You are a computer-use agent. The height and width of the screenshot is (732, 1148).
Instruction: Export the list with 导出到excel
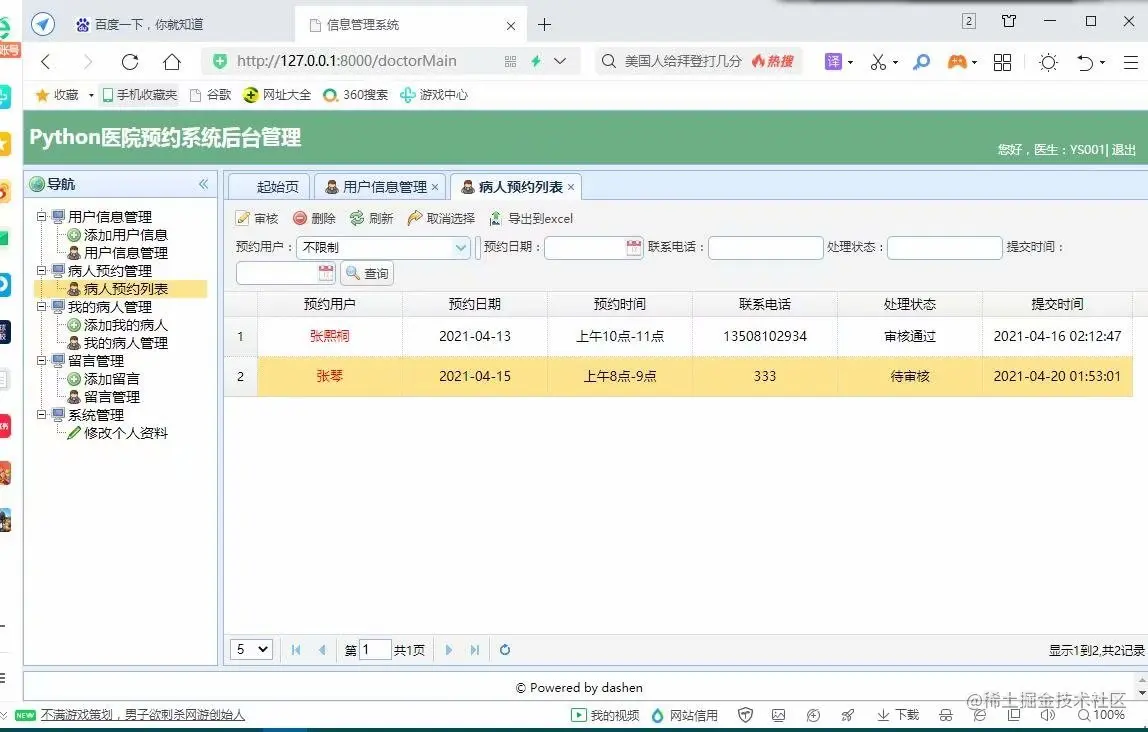point(531,218)
